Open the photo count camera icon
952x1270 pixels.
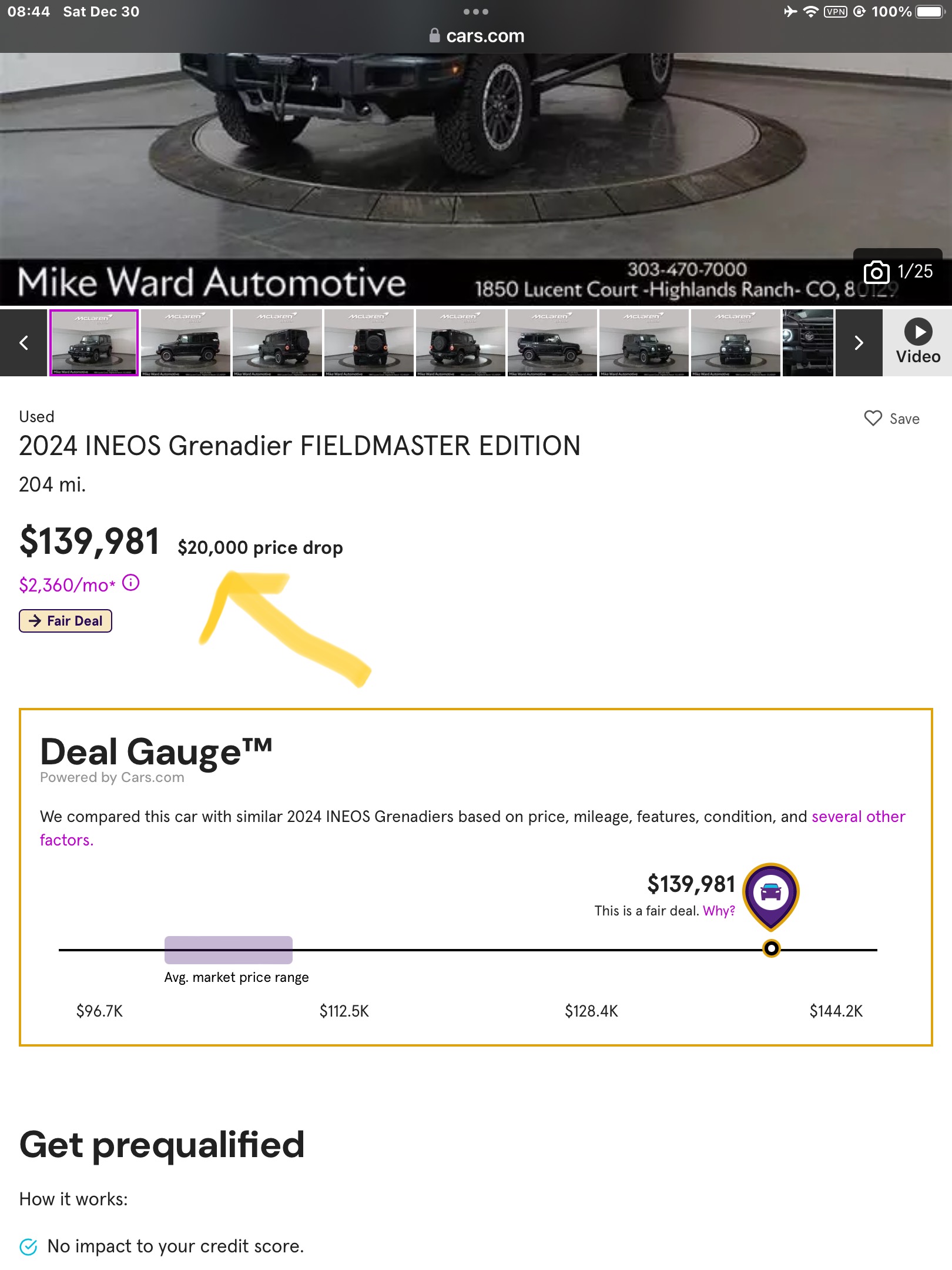click(876, 272)
